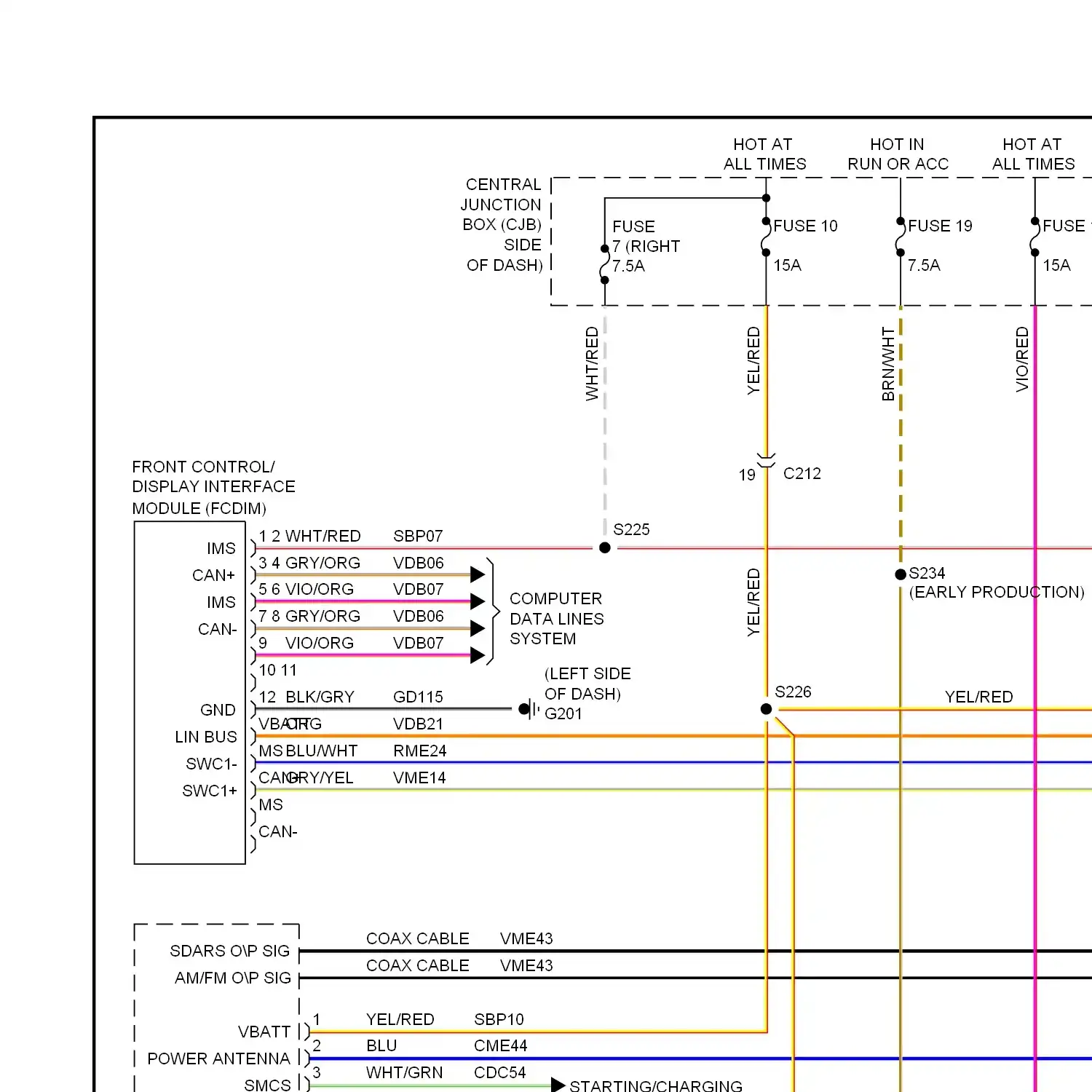Click arrowhead on pin 9 VIO/ORG wire
This screenshot has height=1092, width=1092.
pyautogui.click(x=478, y=655)
